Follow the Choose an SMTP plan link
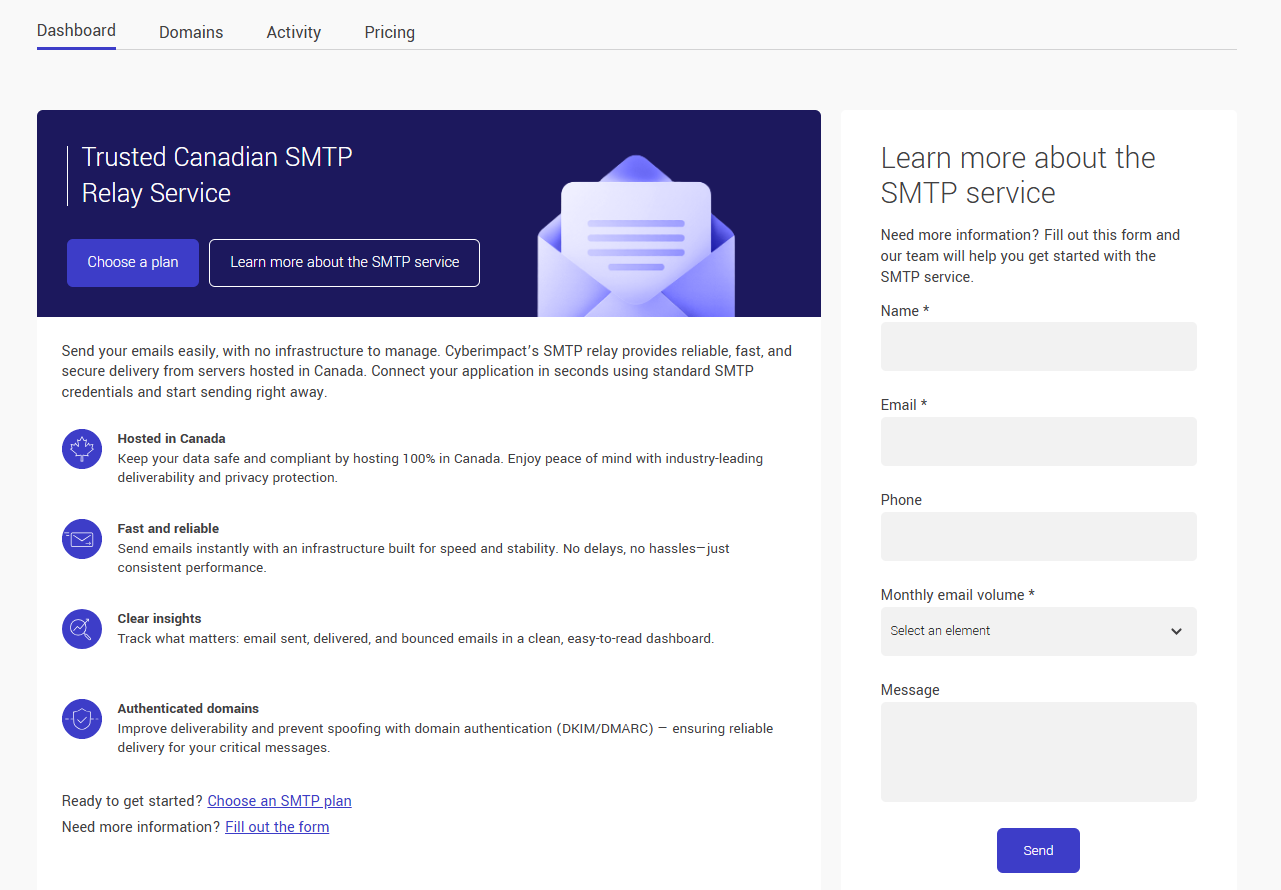 [x=279, y=801]
